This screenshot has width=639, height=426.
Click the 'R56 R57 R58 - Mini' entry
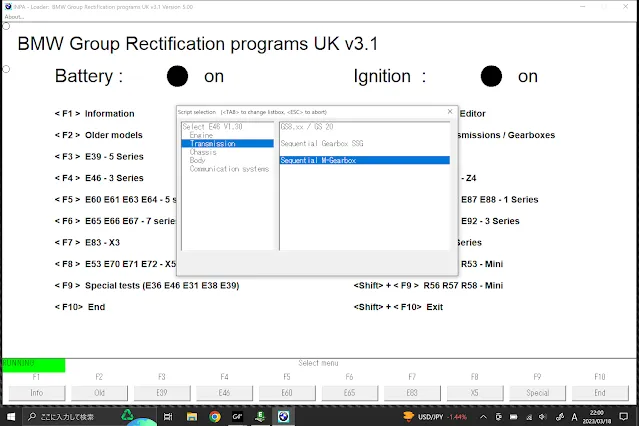(428, 285)
